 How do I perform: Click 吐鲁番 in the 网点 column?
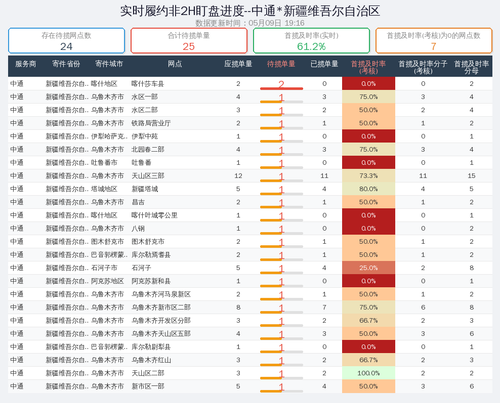141,163
